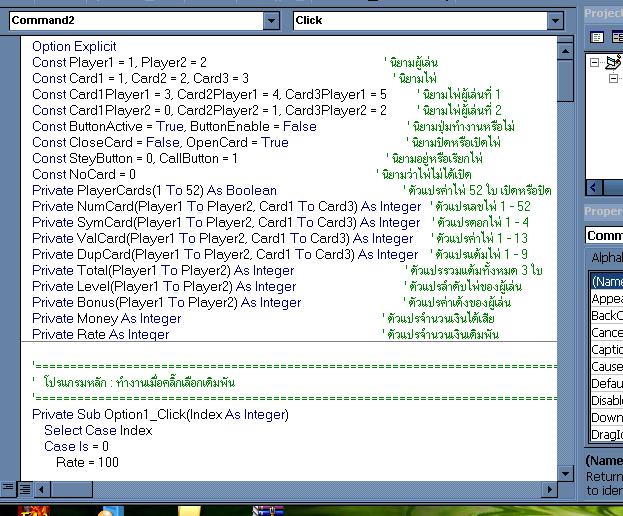Collapse the second-level folder node in Project tree
623x516 pixels.
613,78
